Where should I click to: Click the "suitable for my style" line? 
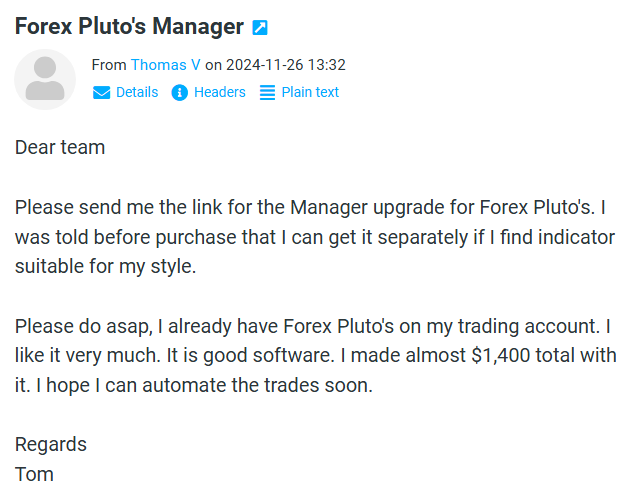[x=105, y=267]
